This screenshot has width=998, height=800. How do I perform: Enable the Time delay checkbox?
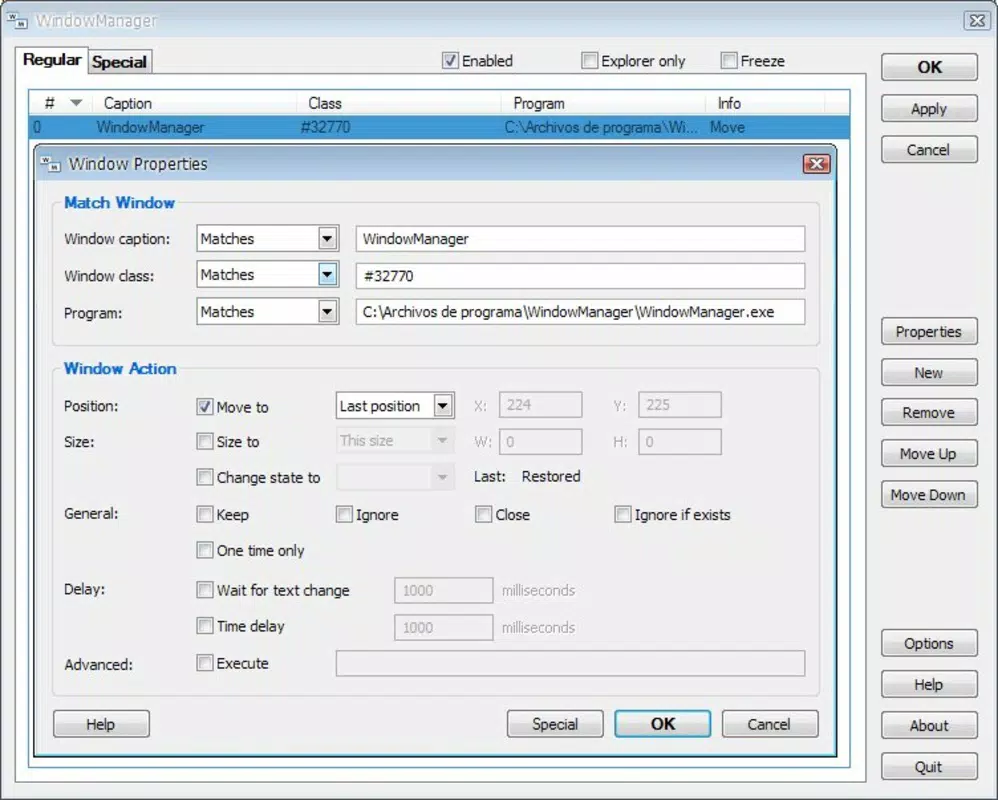point(204,626)
